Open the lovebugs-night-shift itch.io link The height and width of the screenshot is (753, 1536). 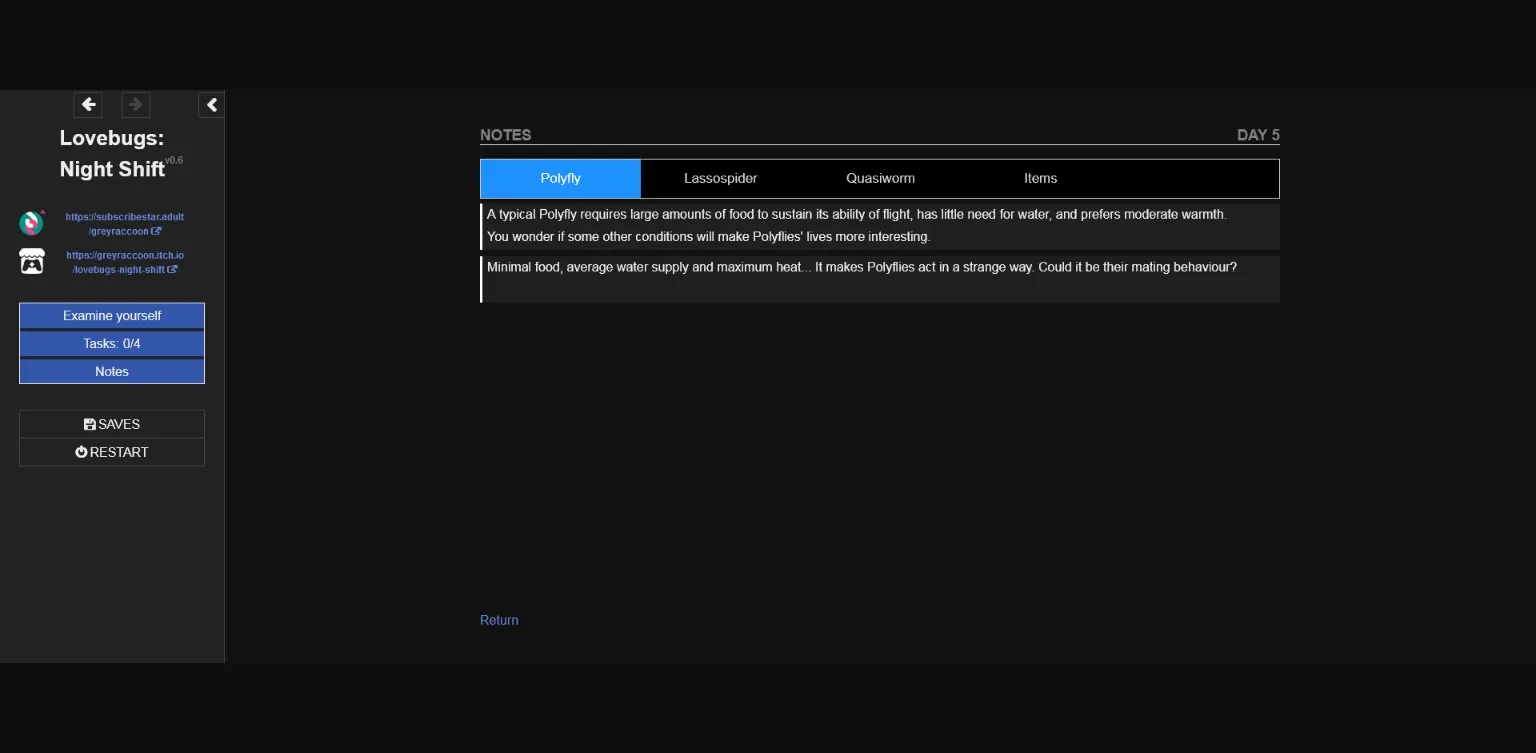coord(124,262)
